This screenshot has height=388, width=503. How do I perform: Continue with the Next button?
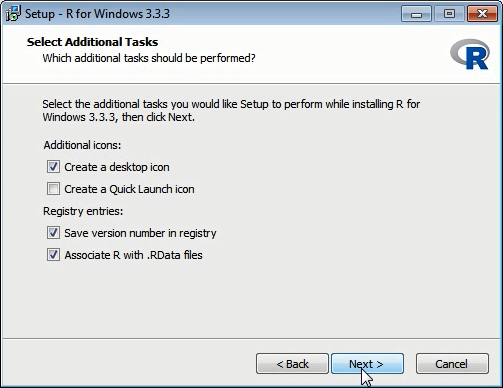click(x=367, y=364)
